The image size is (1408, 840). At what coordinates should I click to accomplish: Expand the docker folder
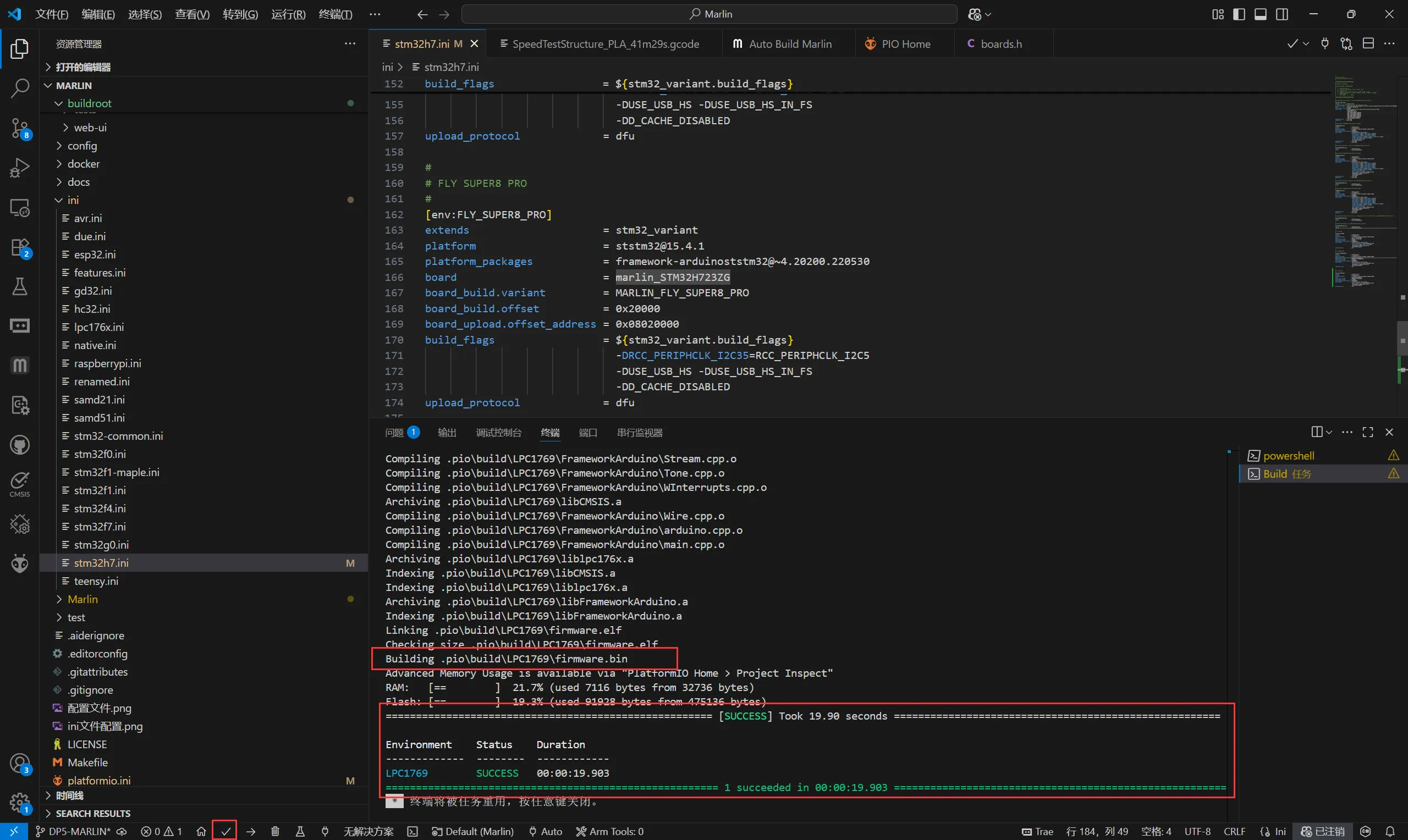pos(83,164)
